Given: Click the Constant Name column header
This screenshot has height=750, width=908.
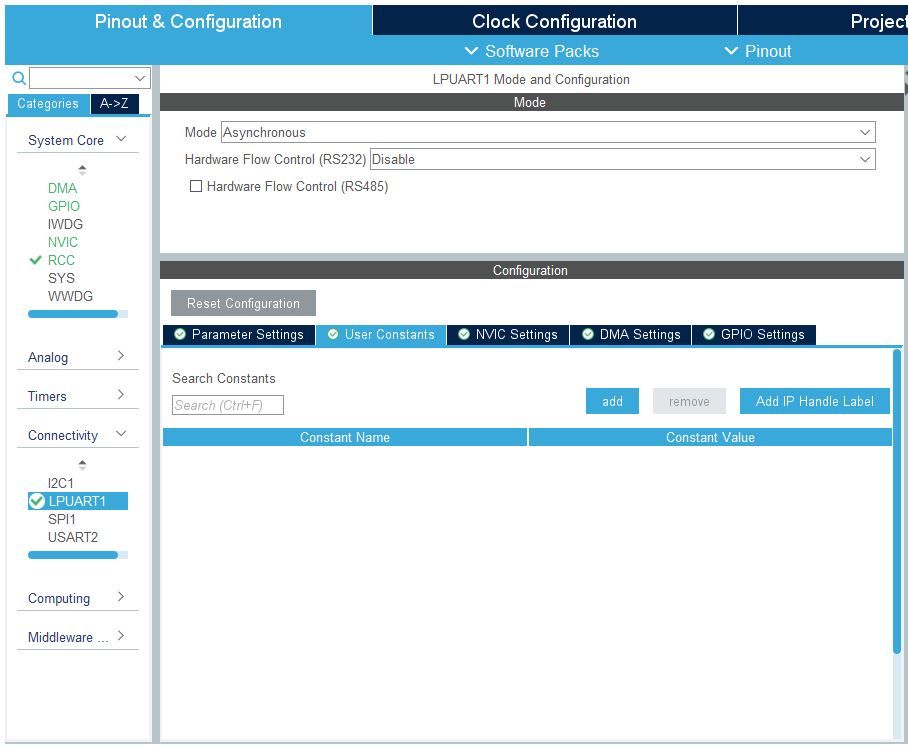Looking at the screenshot, I should click(x=345, y=437).
